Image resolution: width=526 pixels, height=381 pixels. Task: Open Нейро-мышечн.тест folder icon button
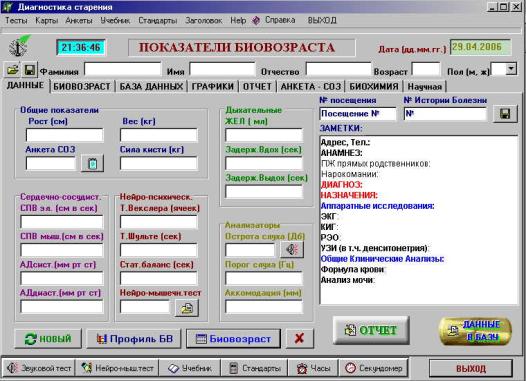[x=187, y=308]
